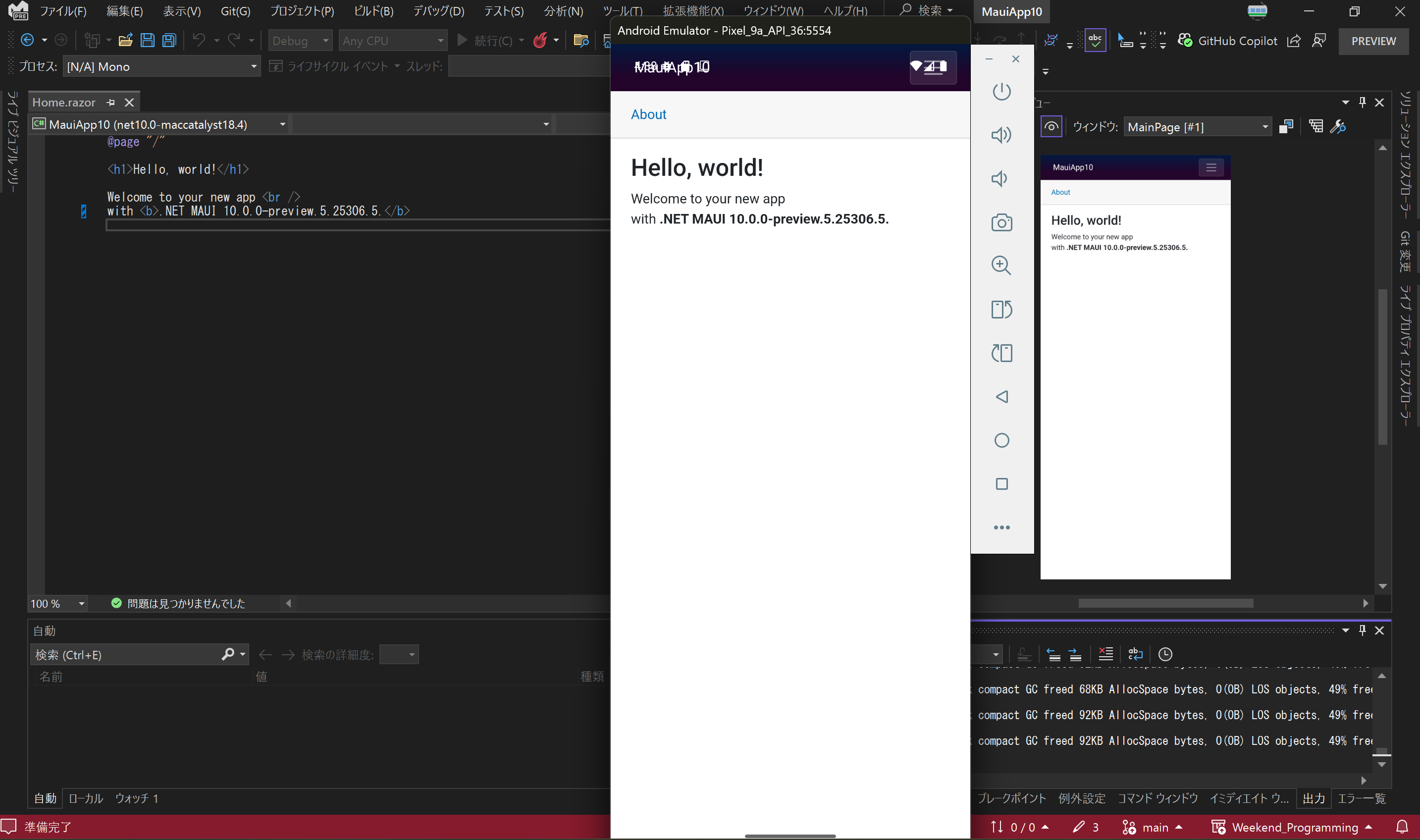Click the output panel vertical scrollbar thumb

tap(1381, 752)
